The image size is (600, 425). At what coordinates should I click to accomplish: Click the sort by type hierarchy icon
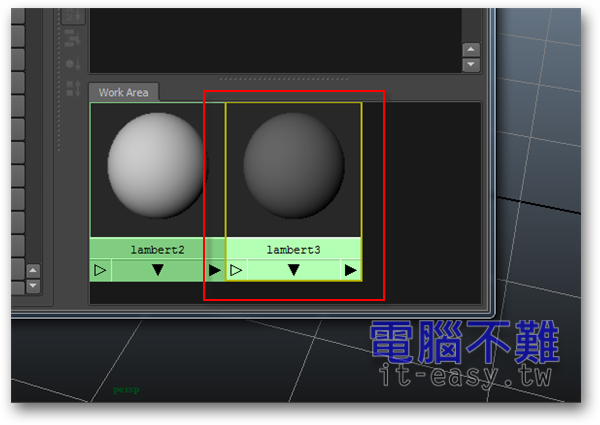74,38
